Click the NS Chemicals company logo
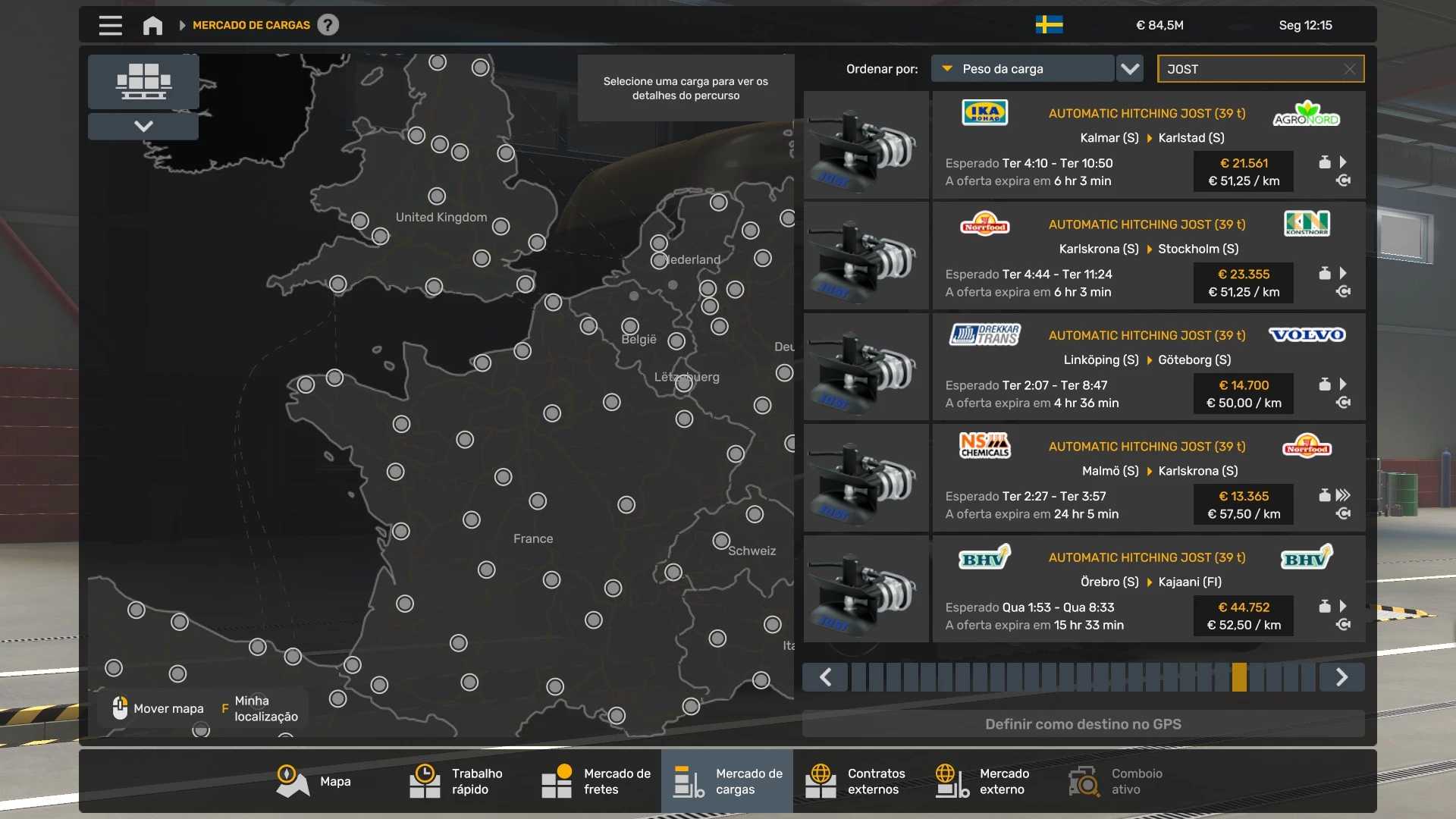This screenshot has width=1456, height=819. coord(984,445)
